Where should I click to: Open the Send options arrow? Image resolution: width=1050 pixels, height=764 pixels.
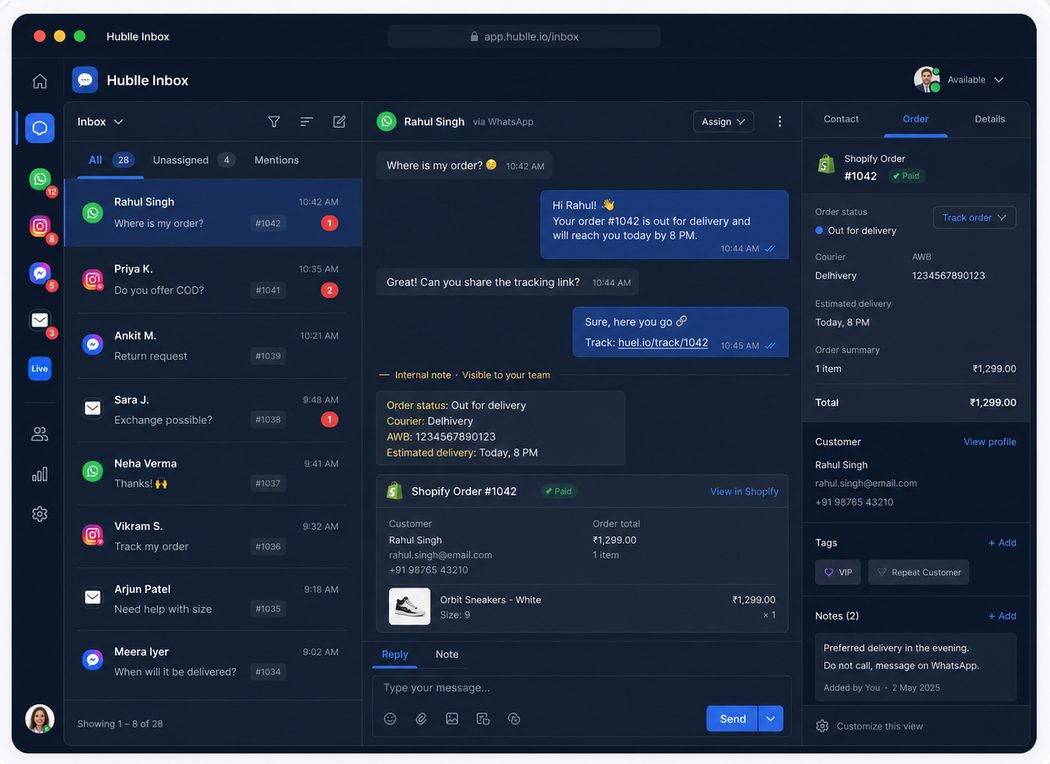[771, 718]
